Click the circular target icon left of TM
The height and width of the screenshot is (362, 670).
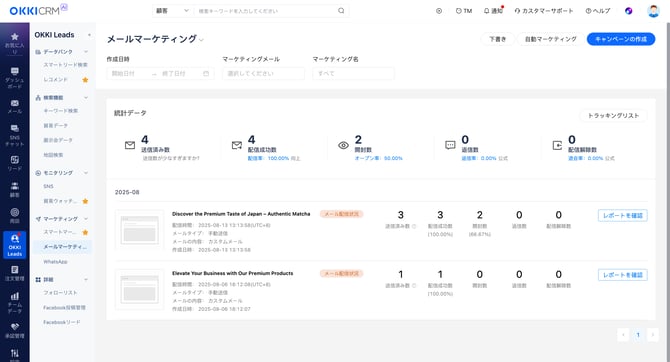coord(439,11)
